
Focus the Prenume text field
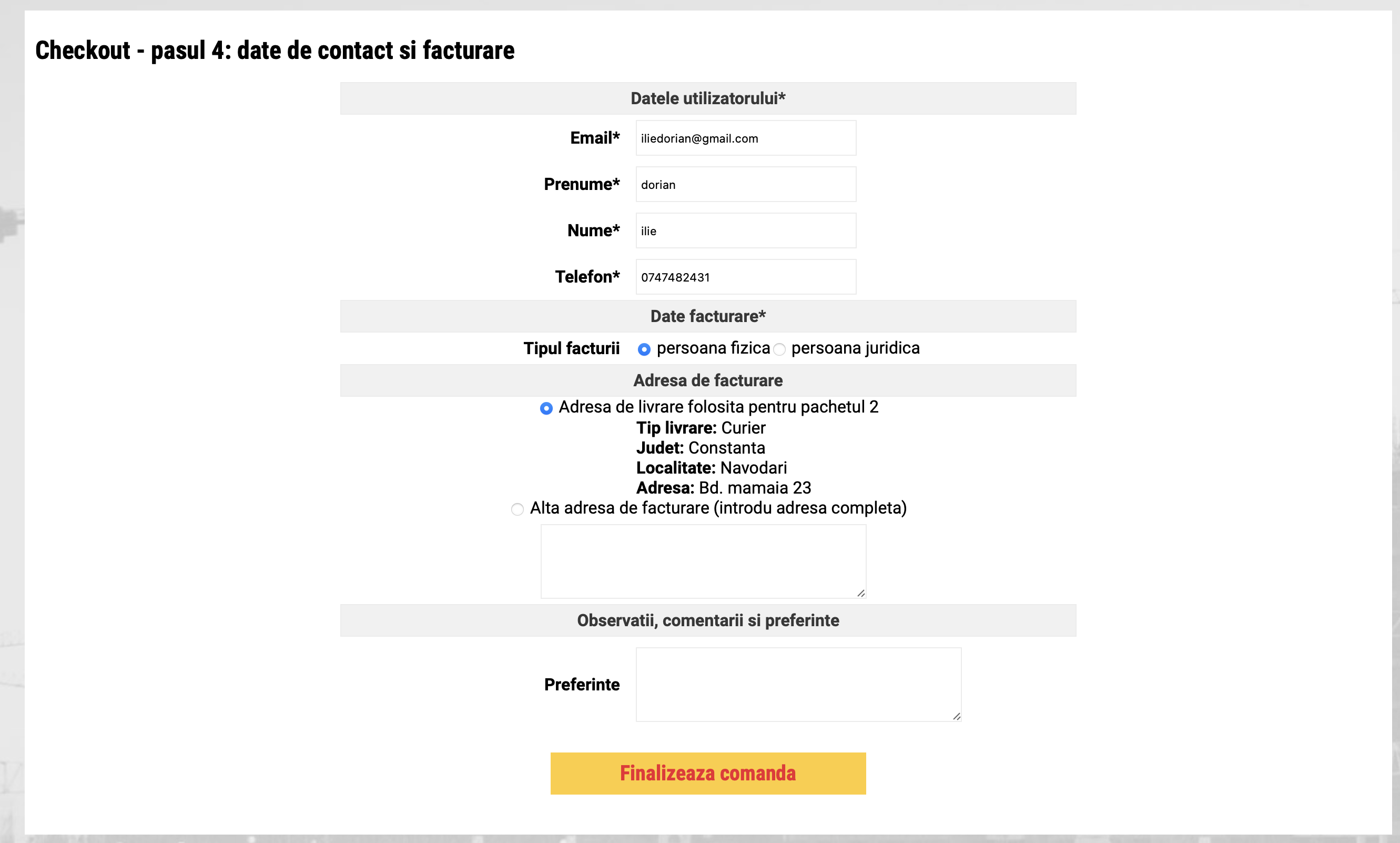(x=745, y=185)
